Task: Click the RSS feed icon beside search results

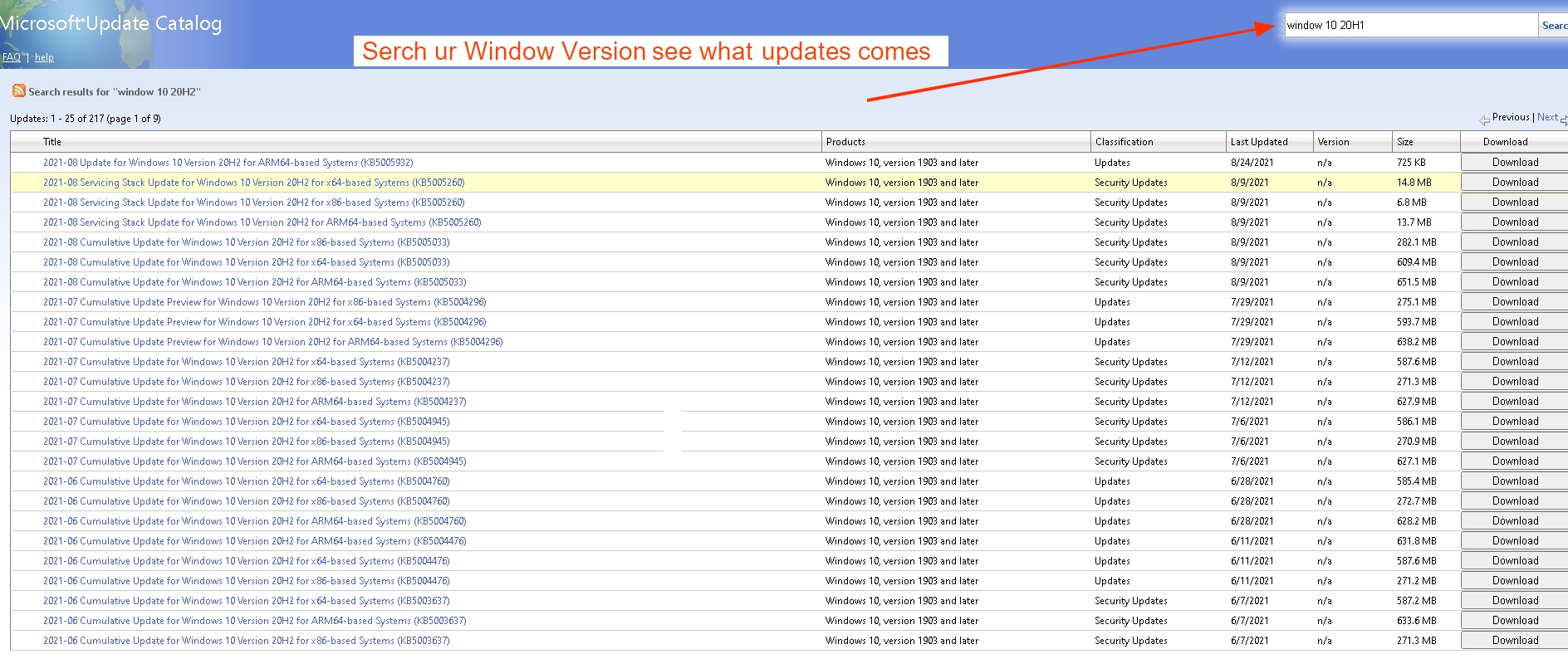Action: (18, 90)
